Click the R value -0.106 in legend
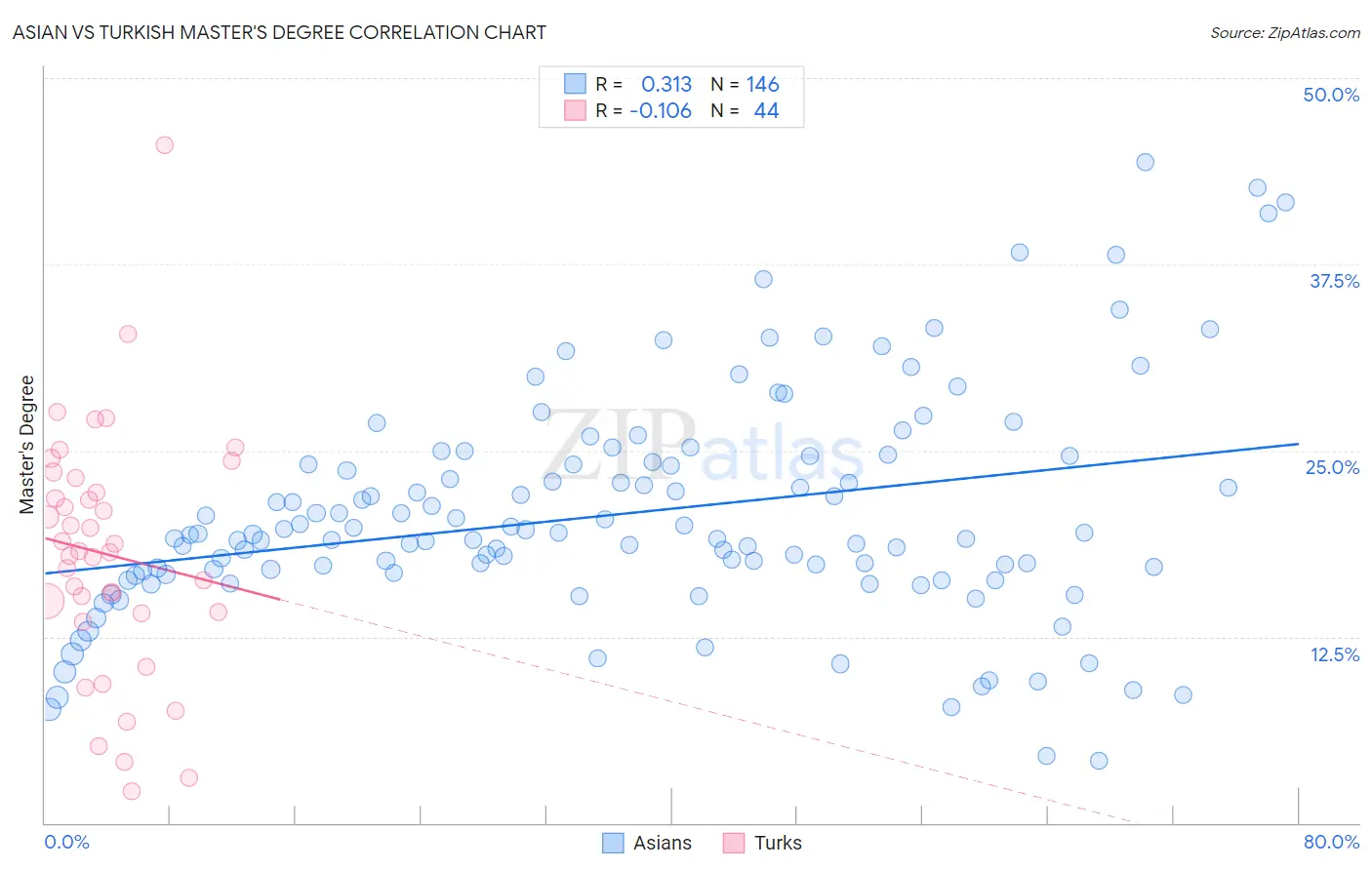The image size is (1372, 870). point(661,110)
